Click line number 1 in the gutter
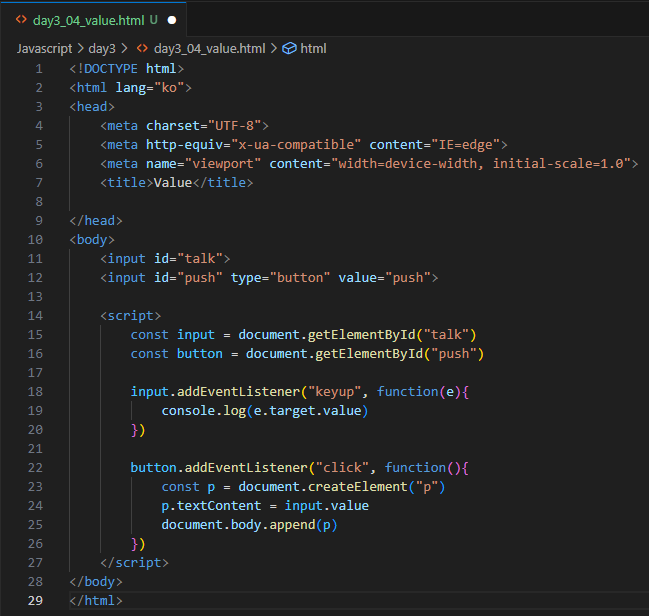 pos(39,69)
